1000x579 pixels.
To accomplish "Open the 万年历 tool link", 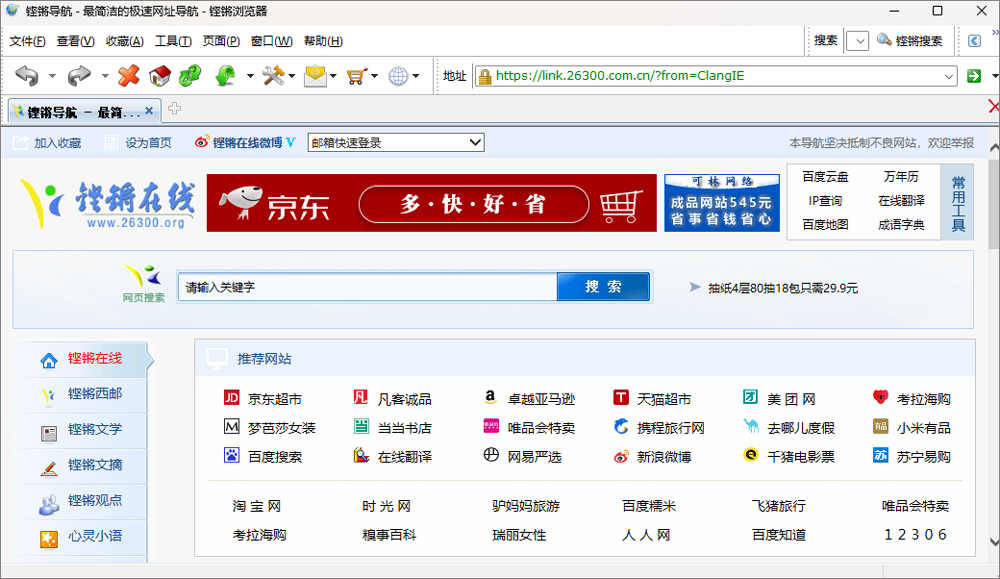I will pos(901,177).
